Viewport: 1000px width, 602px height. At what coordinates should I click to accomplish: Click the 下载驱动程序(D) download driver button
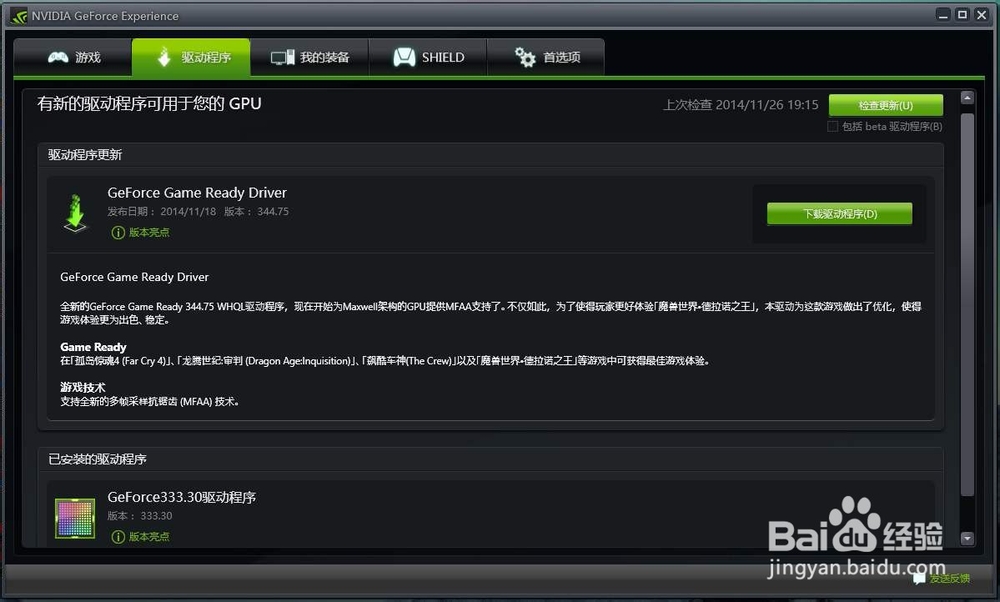[839, 214]
